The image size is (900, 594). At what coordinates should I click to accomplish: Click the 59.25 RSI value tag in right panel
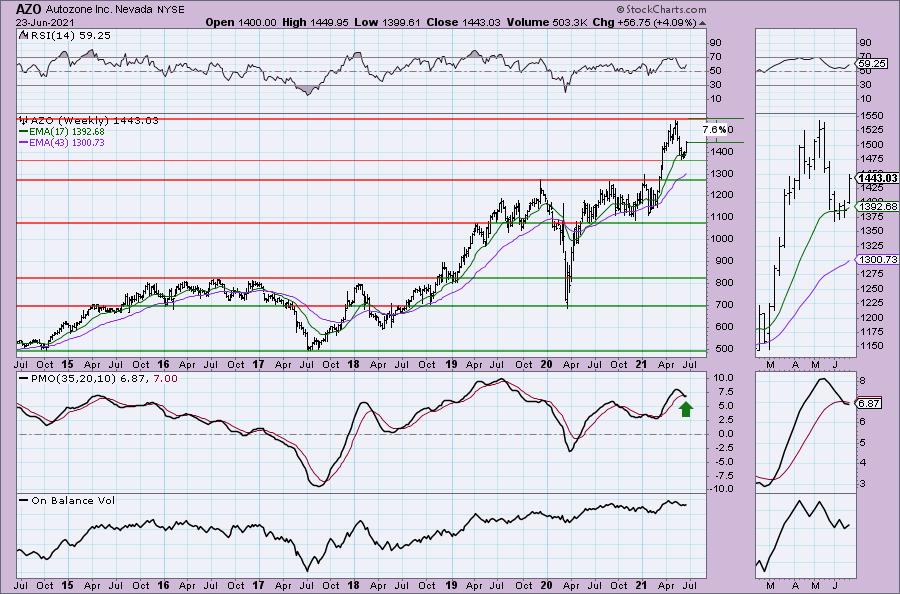(872, 64)
